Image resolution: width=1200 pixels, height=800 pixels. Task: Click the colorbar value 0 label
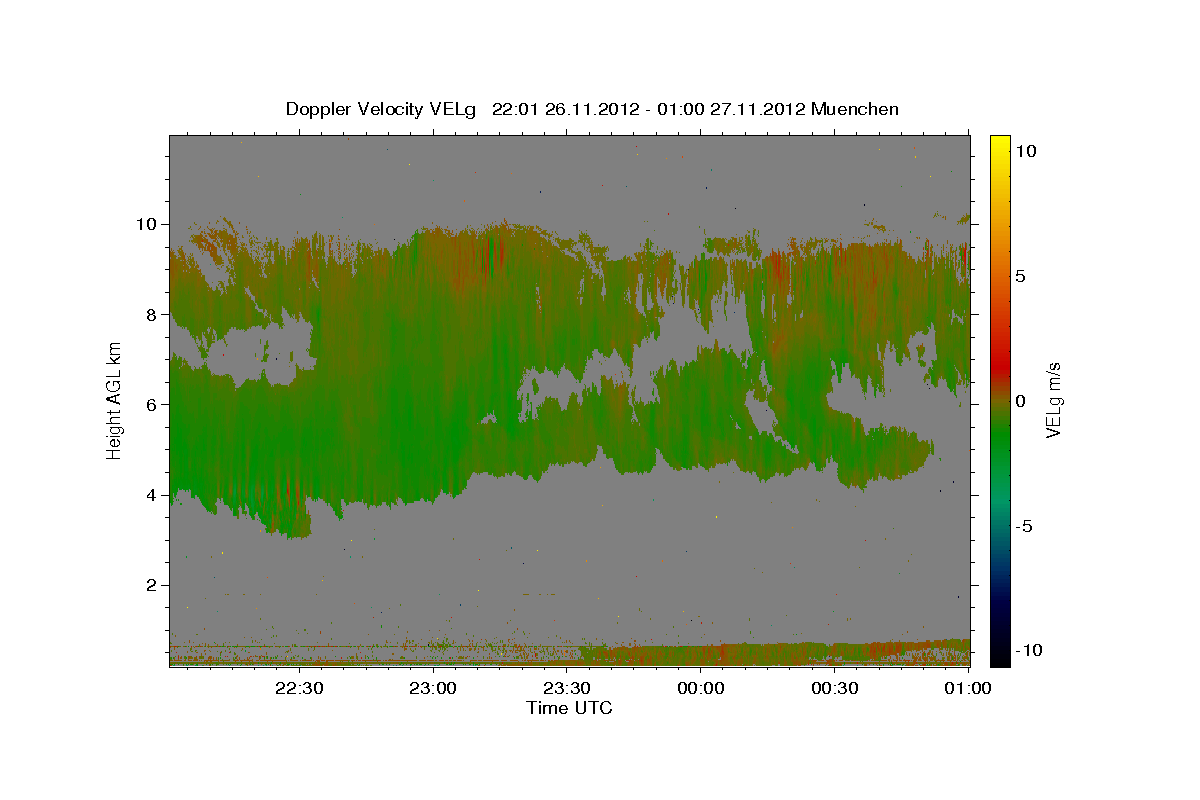[x=1020, y=400]
